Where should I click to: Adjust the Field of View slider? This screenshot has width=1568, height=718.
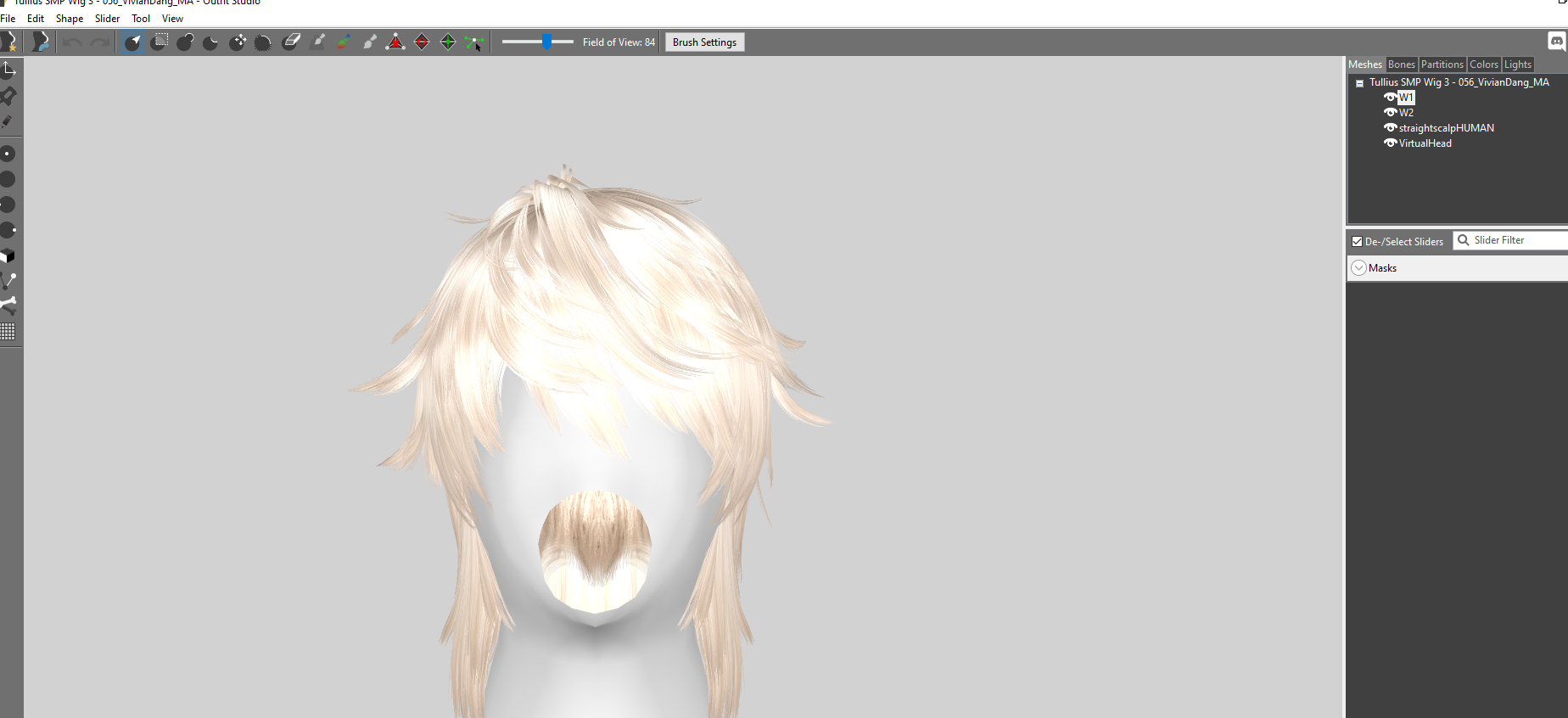[547, 42]
